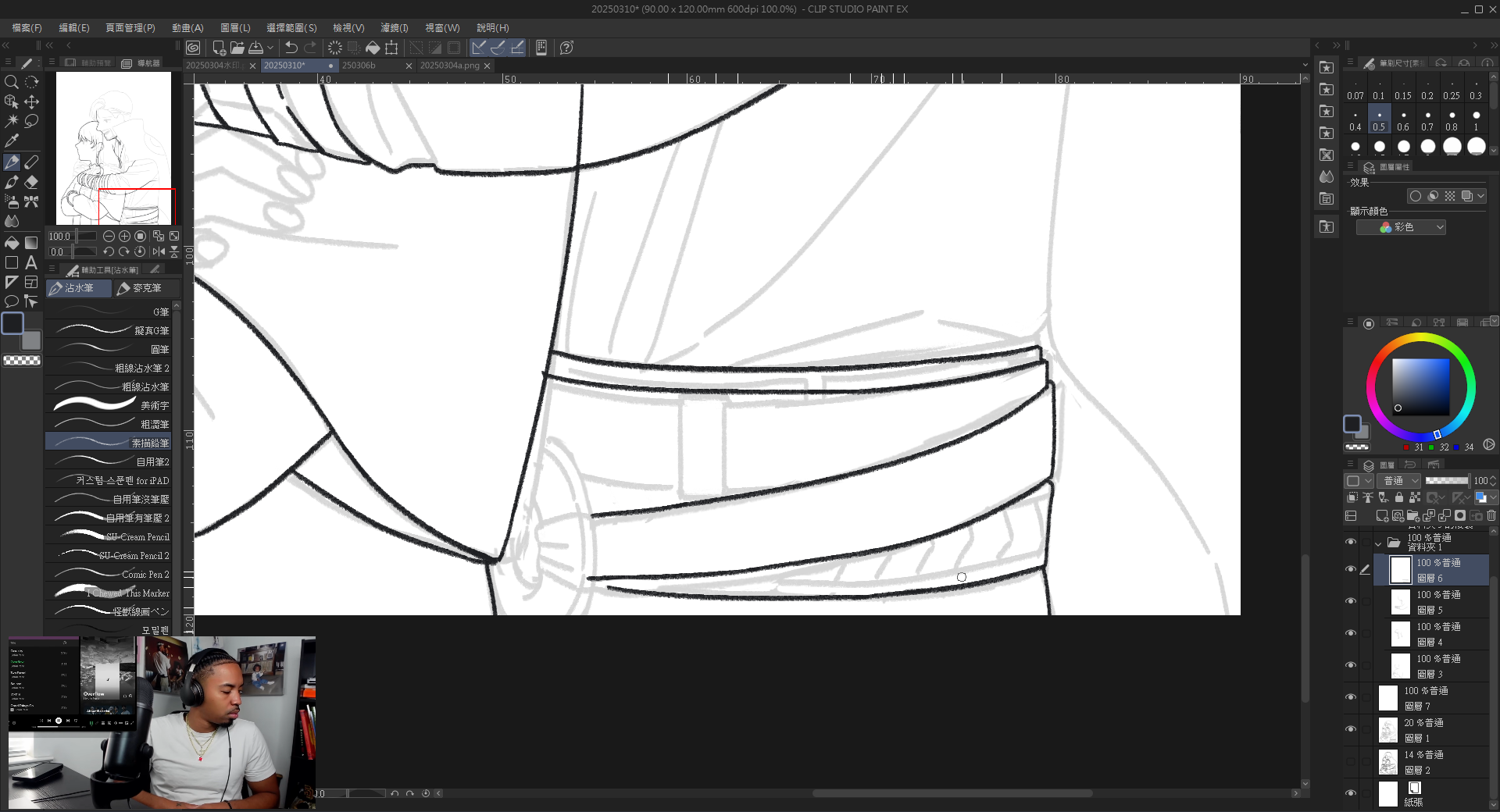Create new raster layer
This screenshot has height=812, width=1500.
click(x=1382, y=516)
